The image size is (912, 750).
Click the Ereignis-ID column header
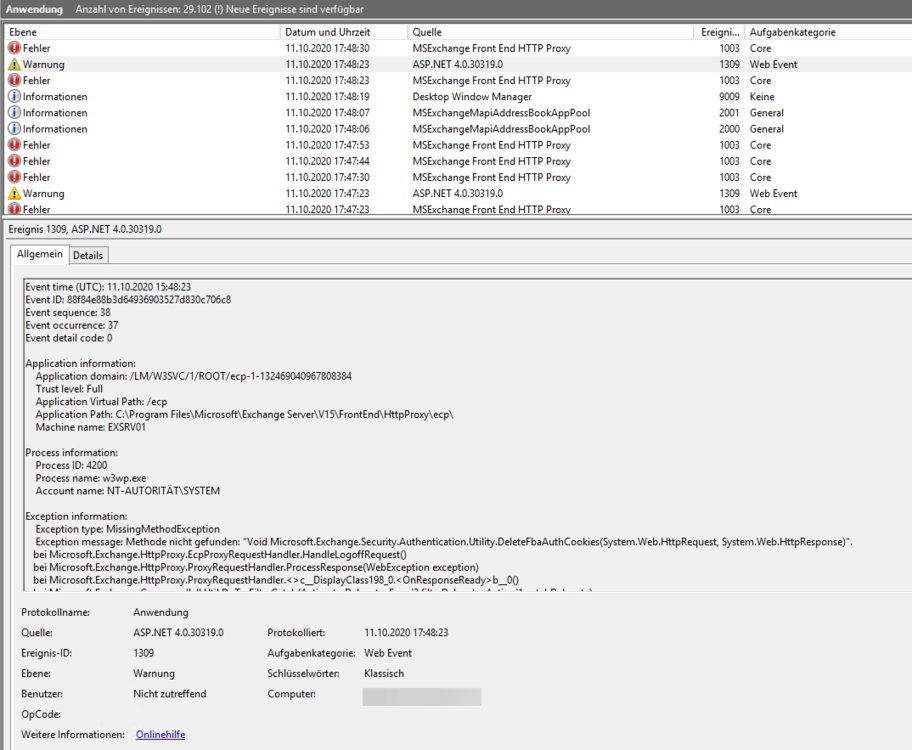pyautogui.click(x=718, y=32)
